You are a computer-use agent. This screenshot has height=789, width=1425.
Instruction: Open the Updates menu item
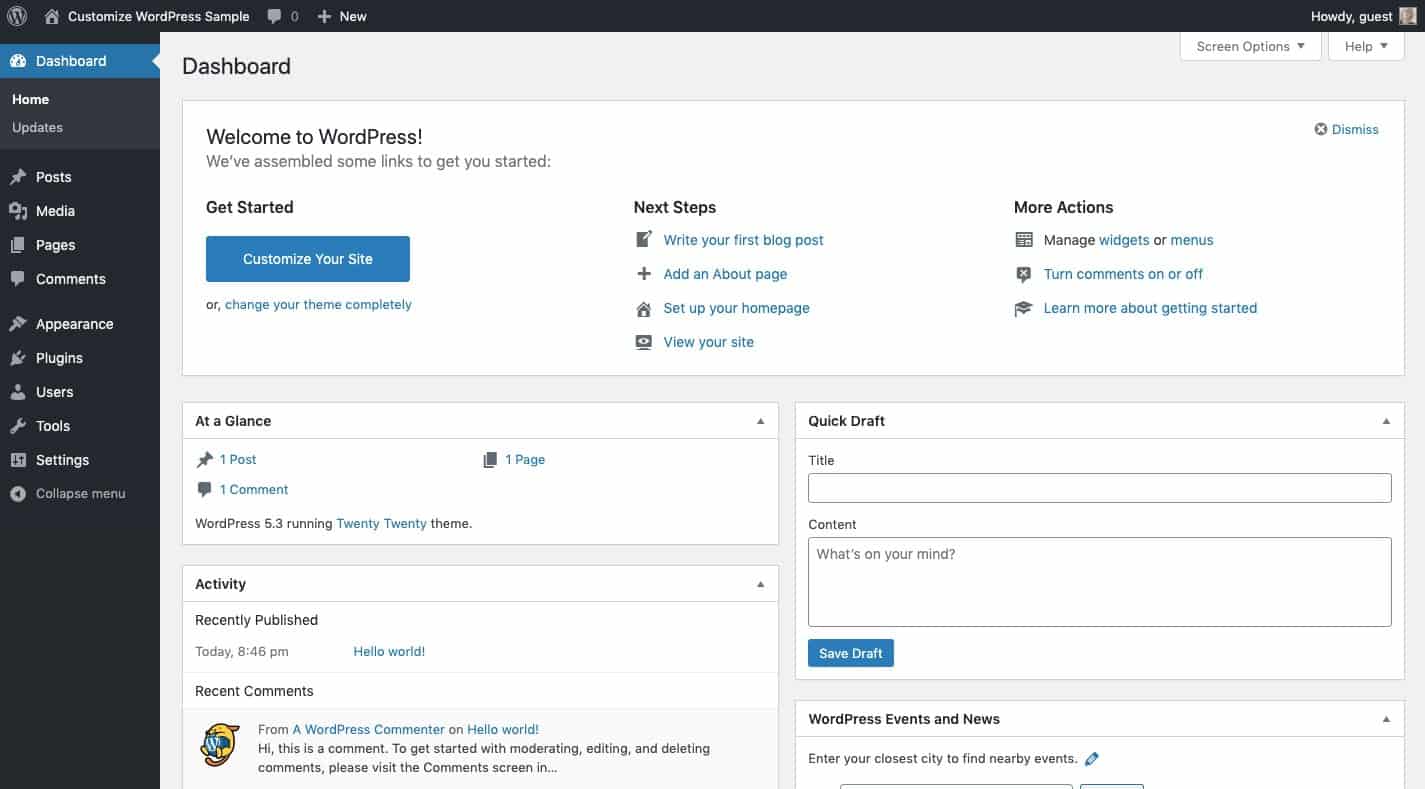coord(37,127)
